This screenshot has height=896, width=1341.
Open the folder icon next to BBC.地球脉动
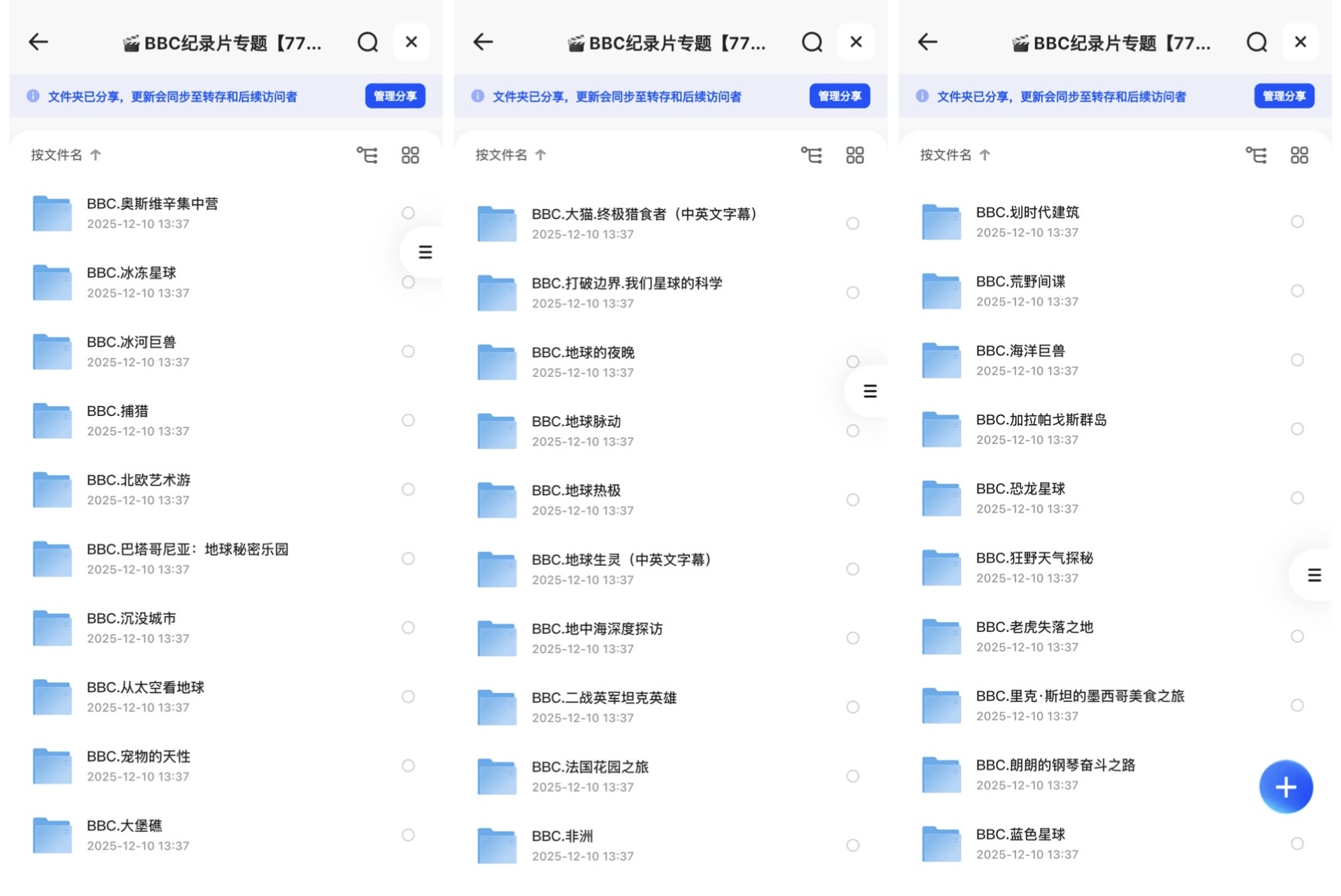[496, 431]
